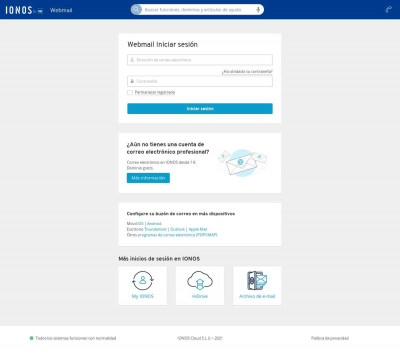The height and width of the screenshot is (360, 400).
Task: Click the HiDrive cloud icon
Action: [x=200, y=280]
